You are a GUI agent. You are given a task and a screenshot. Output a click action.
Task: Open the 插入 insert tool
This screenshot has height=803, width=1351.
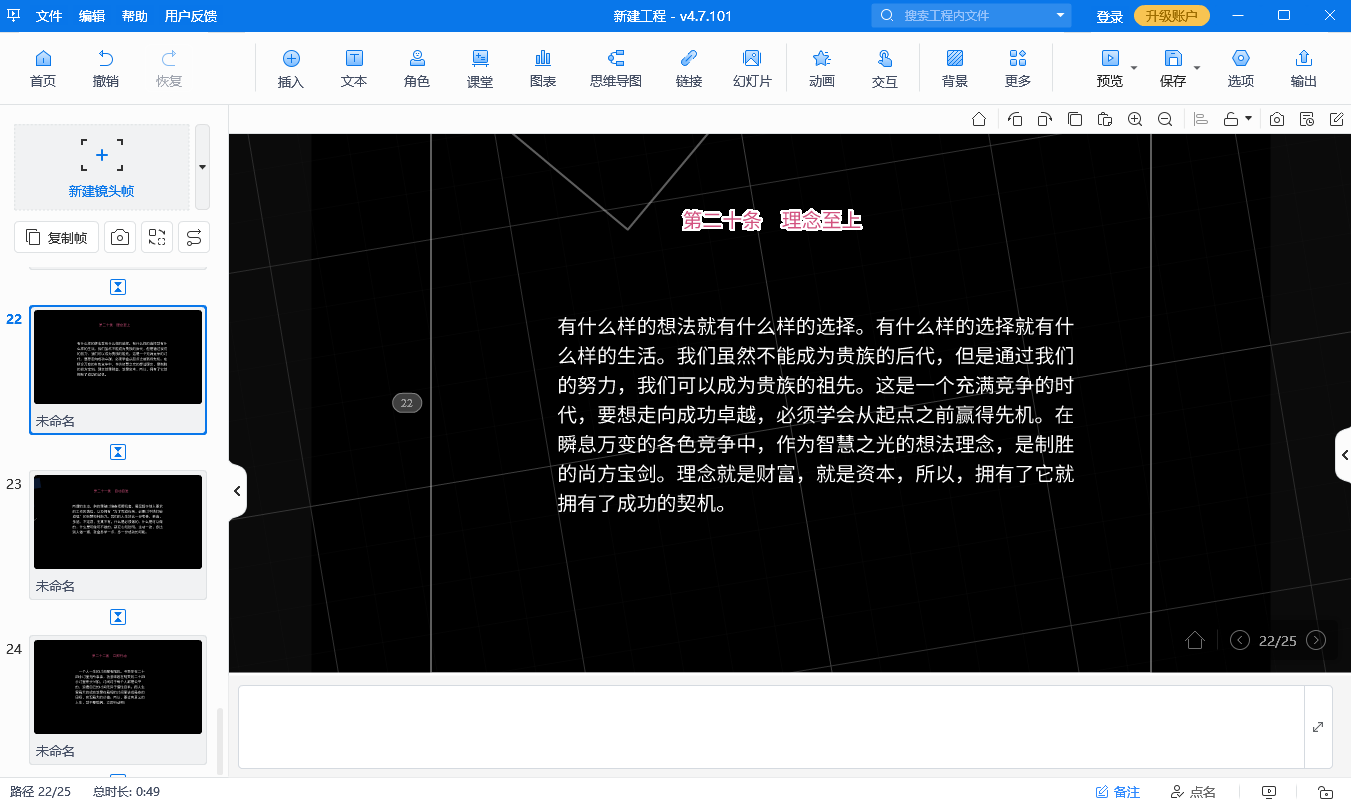pos(291,69)
